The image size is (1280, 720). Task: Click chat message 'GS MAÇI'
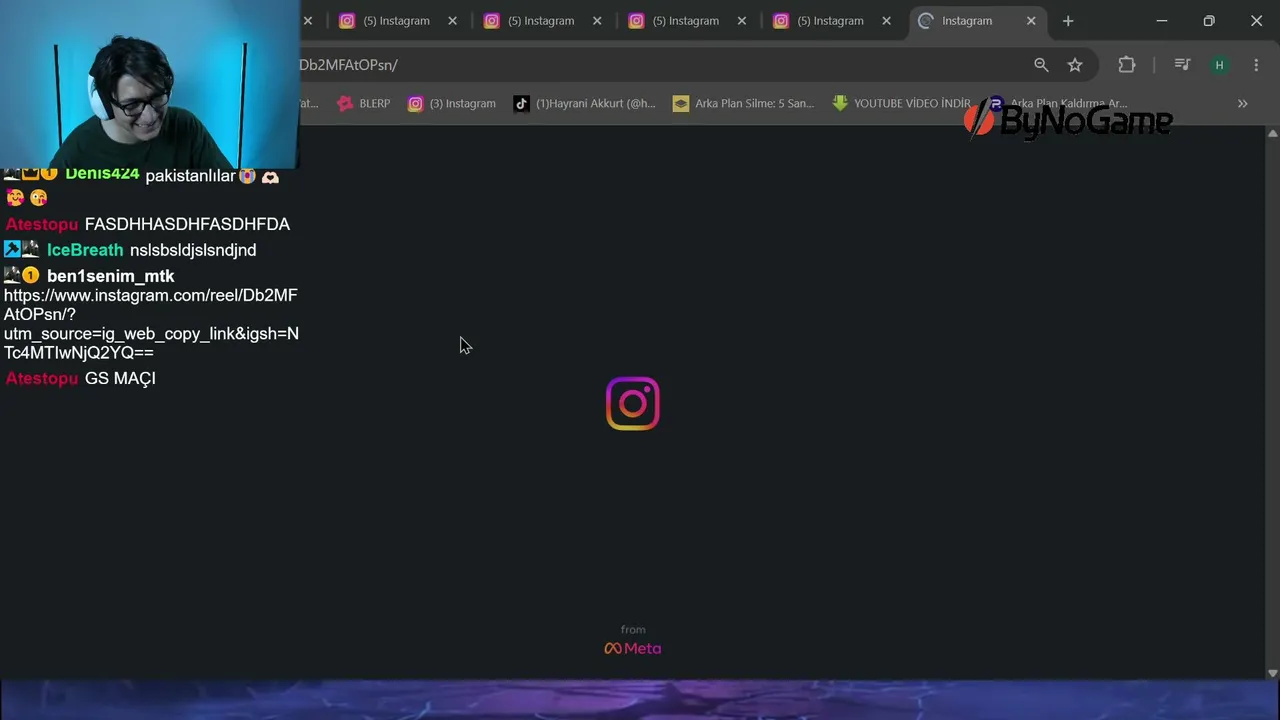click(120, 378)
